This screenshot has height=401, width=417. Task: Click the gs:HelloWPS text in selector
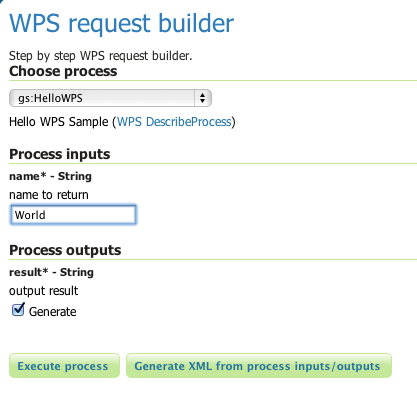point(50,98)
